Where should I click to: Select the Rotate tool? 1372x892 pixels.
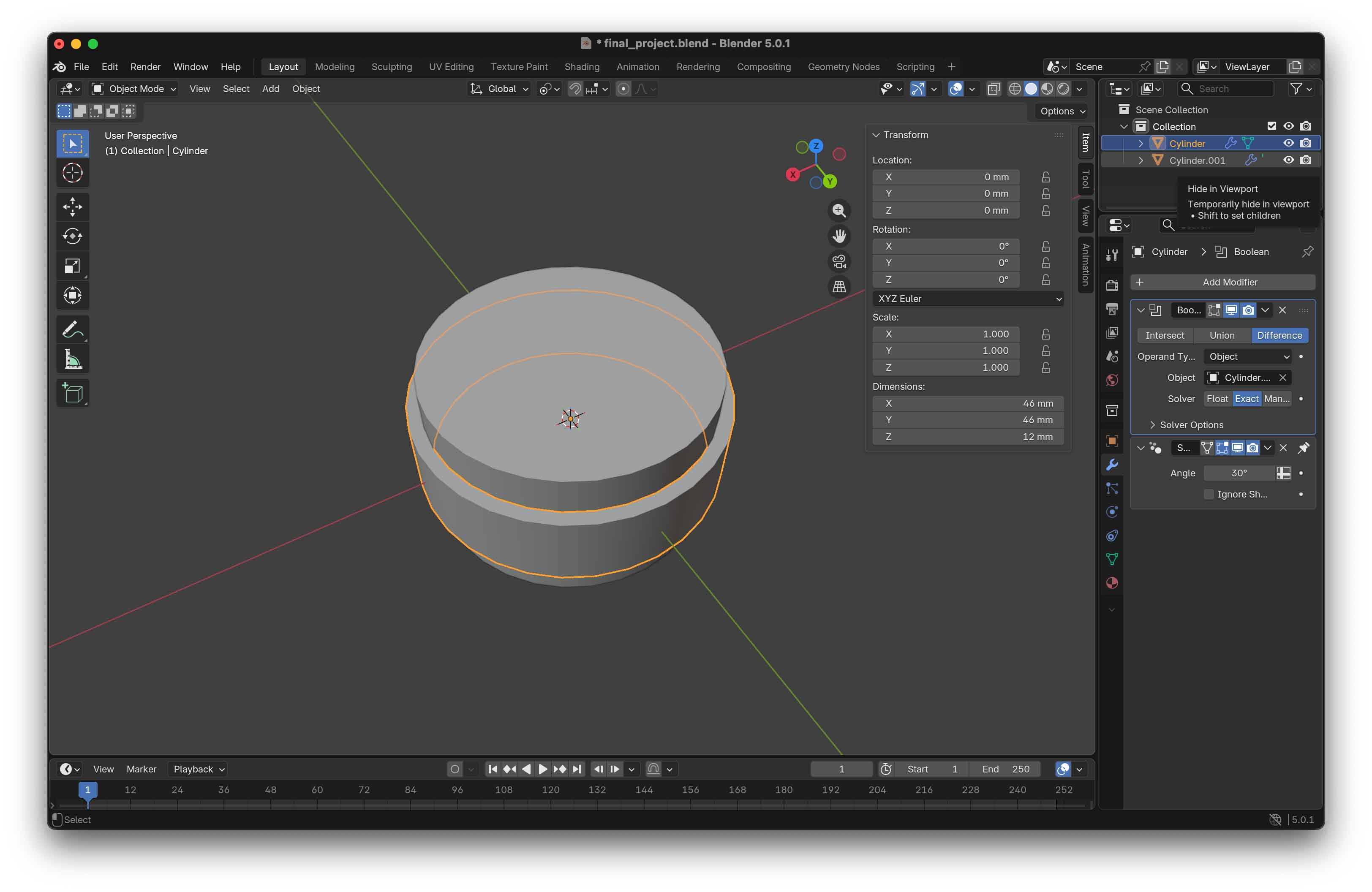coord(73,236)
